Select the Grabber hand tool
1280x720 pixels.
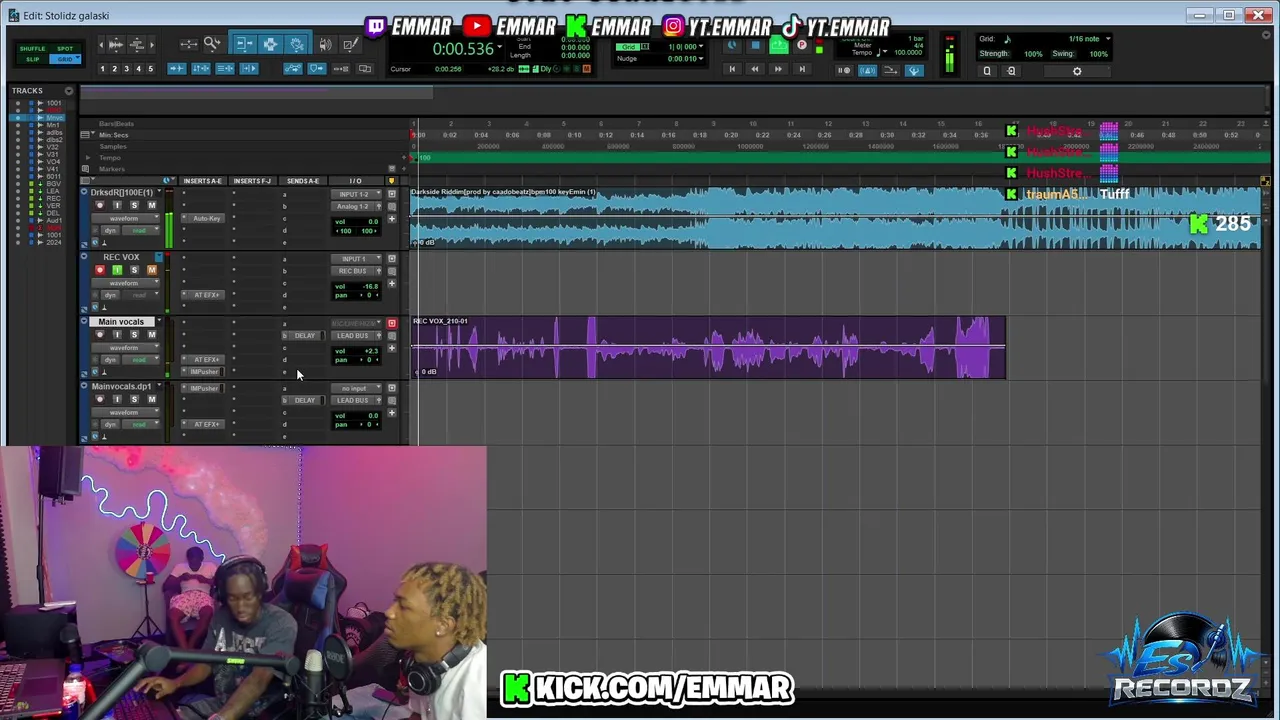297,44
